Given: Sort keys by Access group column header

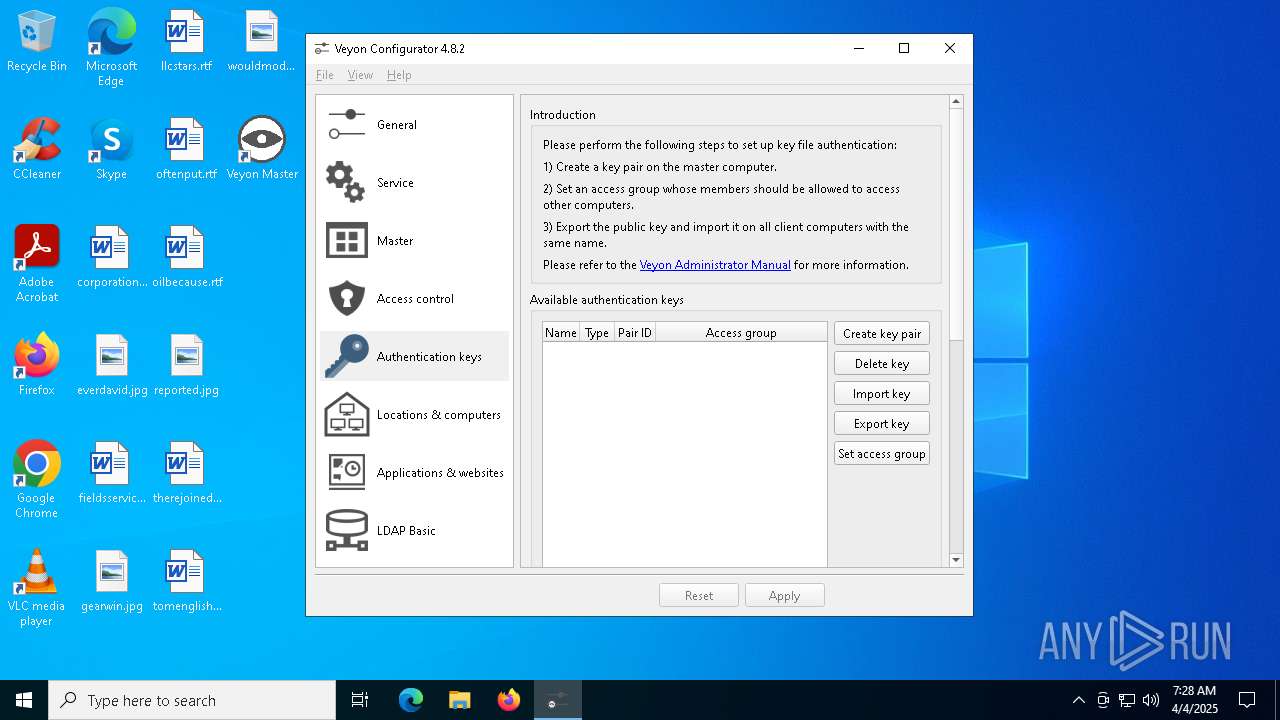Looking at the screenshot, I should (741, 332).
